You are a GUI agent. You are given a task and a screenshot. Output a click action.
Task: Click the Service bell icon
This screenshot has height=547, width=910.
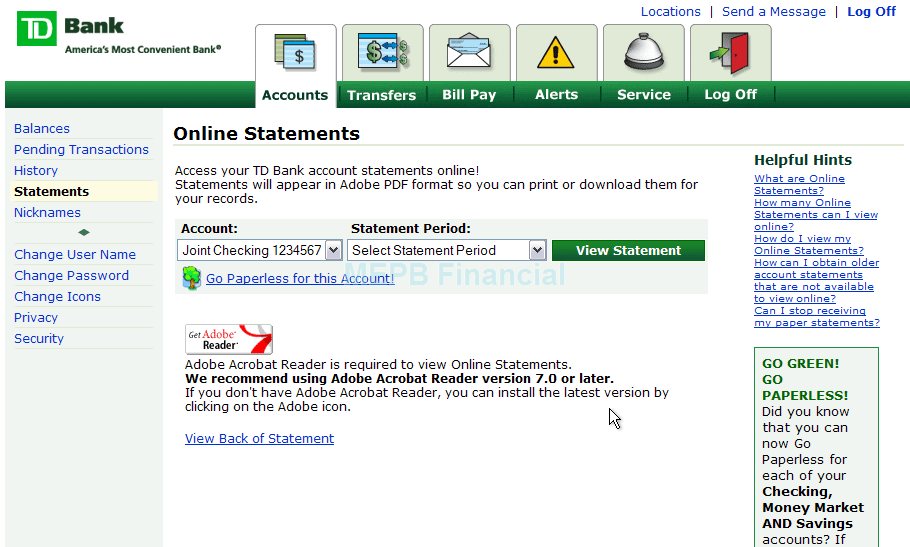(x=644, y=52)
